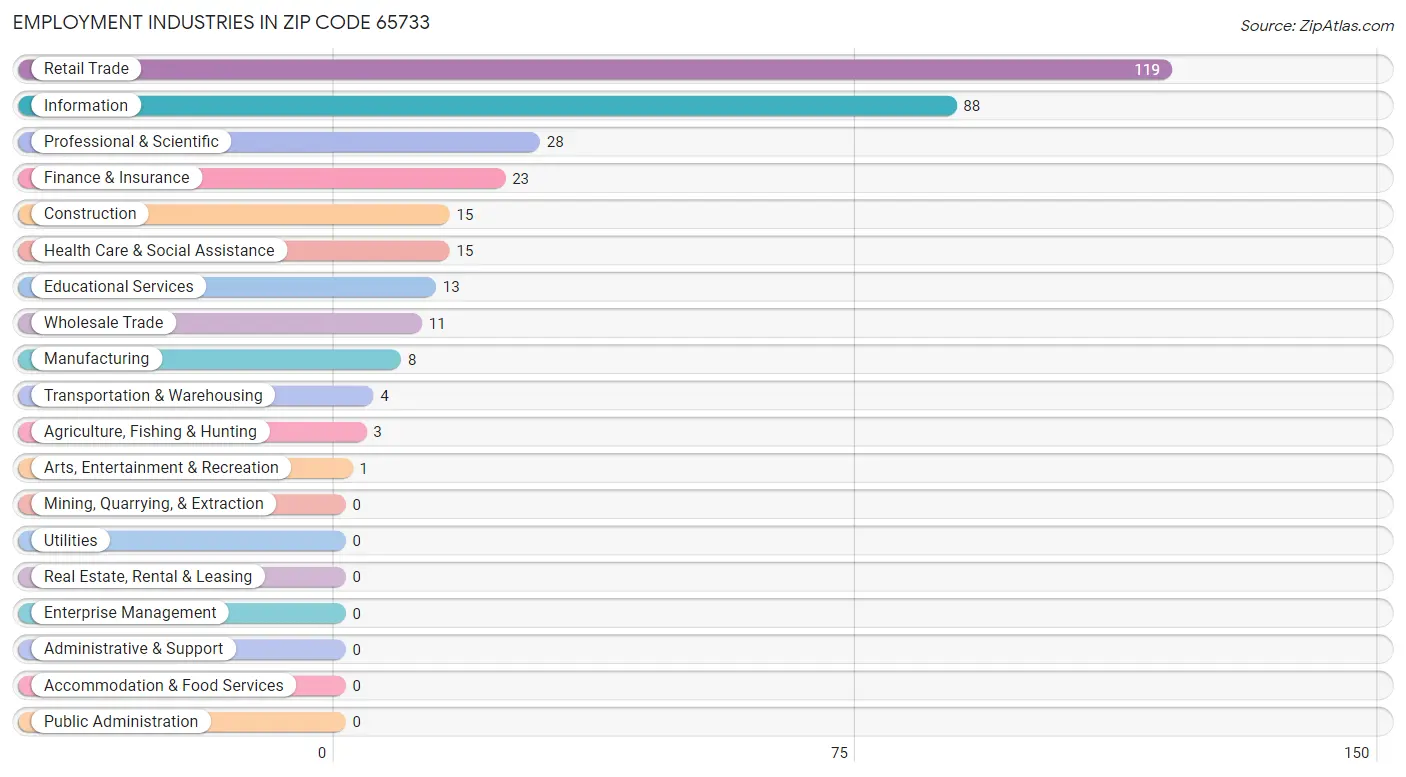Select the Educational Services label

point(119,286)
